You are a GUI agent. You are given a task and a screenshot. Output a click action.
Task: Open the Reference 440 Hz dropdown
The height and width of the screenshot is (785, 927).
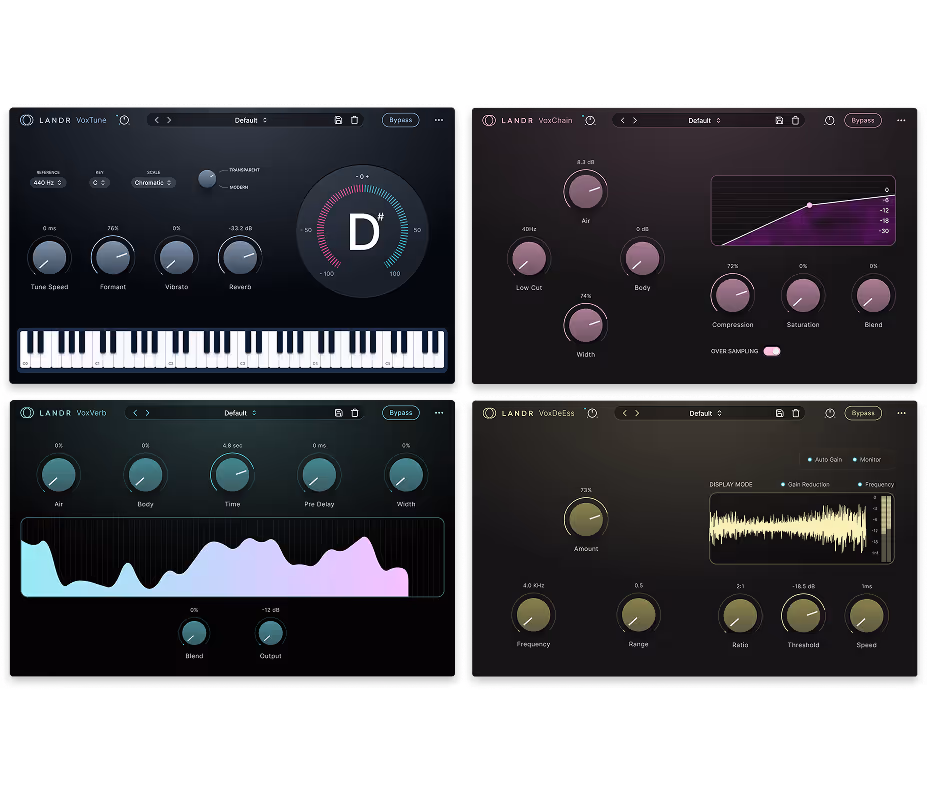[x=47, y=183]
